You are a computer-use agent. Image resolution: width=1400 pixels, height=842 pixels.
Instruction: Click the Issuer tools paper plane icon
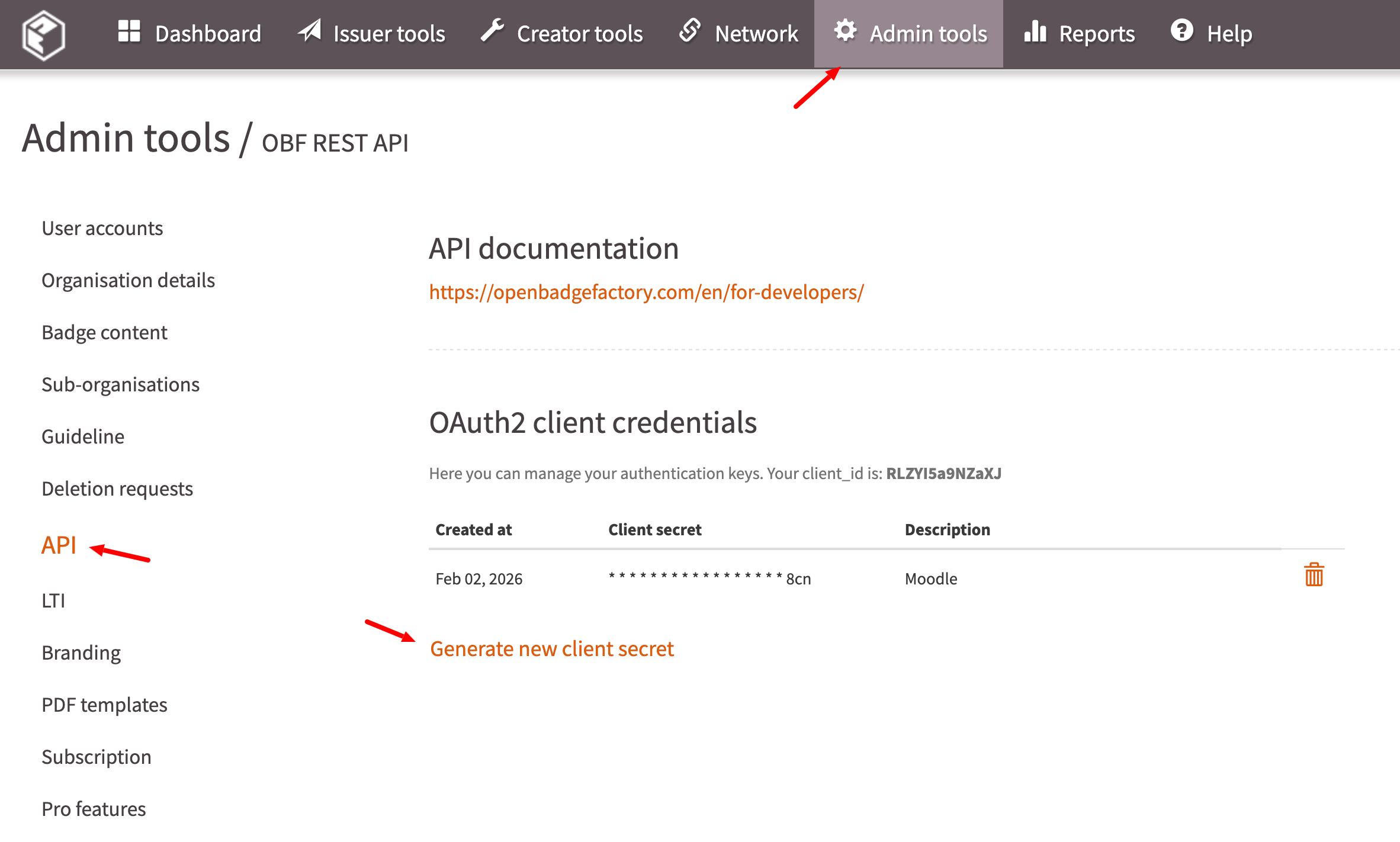[310, 31]
